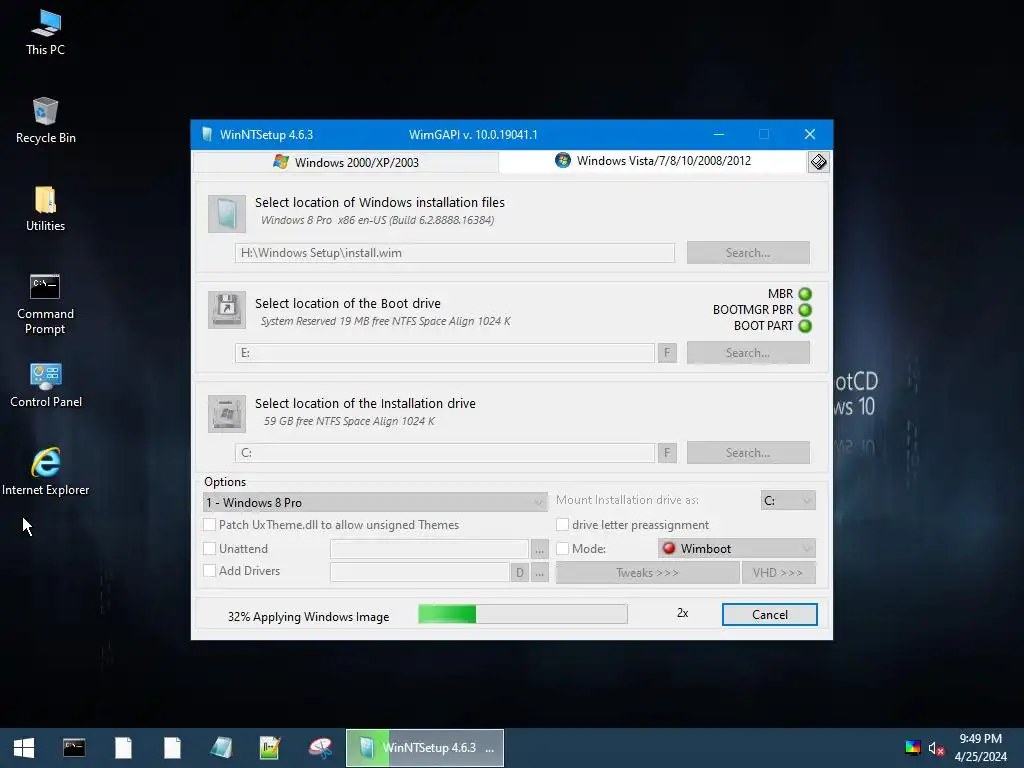Open the Tweaks >>> panel
Screen dimensions: 1024x768
[x=647, y=573]
